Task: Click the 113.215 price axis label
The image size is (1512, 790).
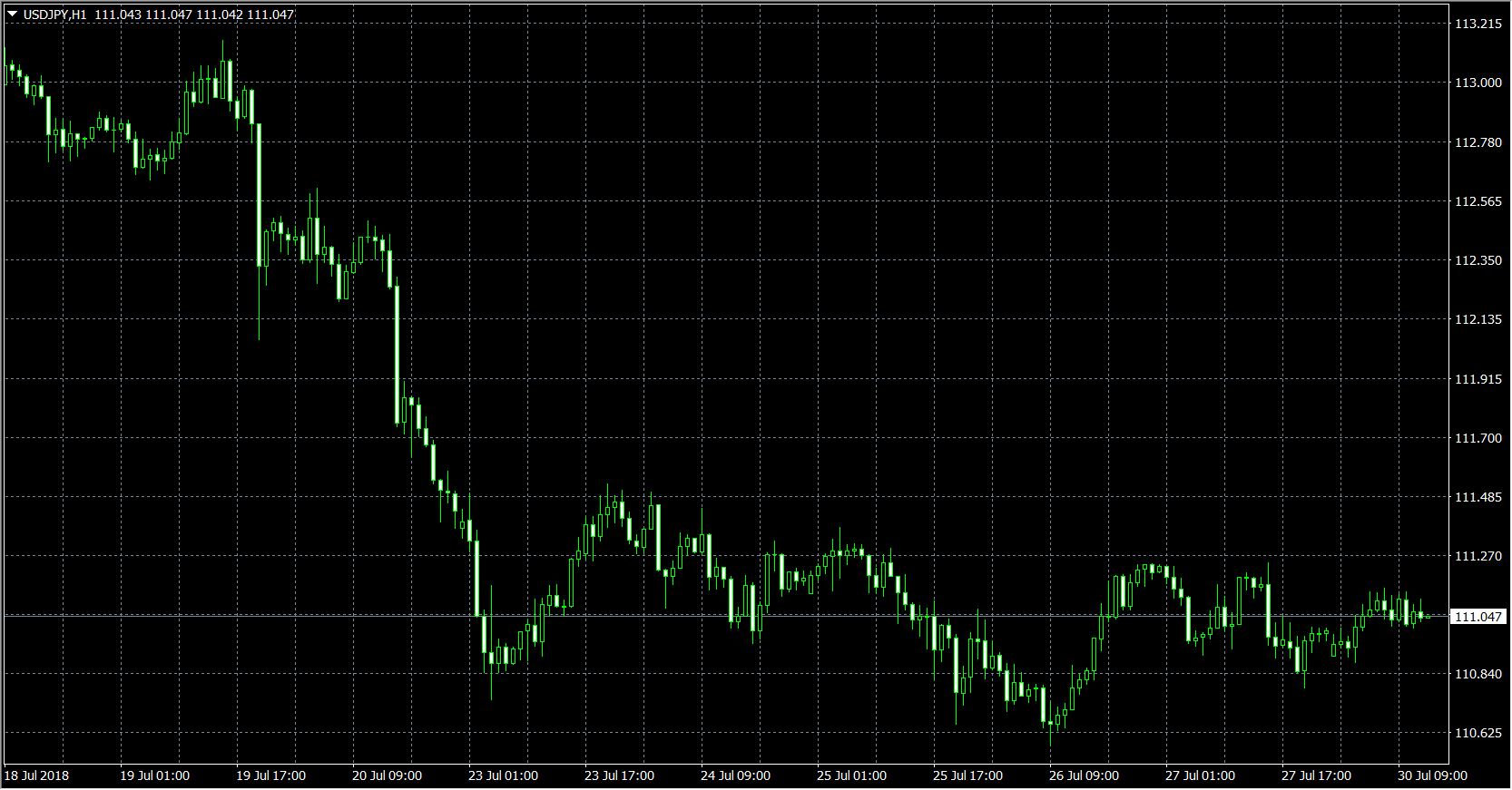Action: [x=1478, y=24]
